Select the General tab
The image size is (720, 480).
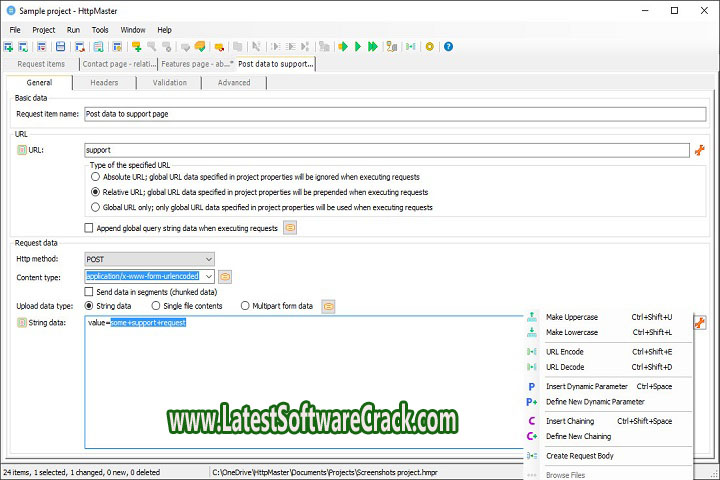[x=39, y=83]
